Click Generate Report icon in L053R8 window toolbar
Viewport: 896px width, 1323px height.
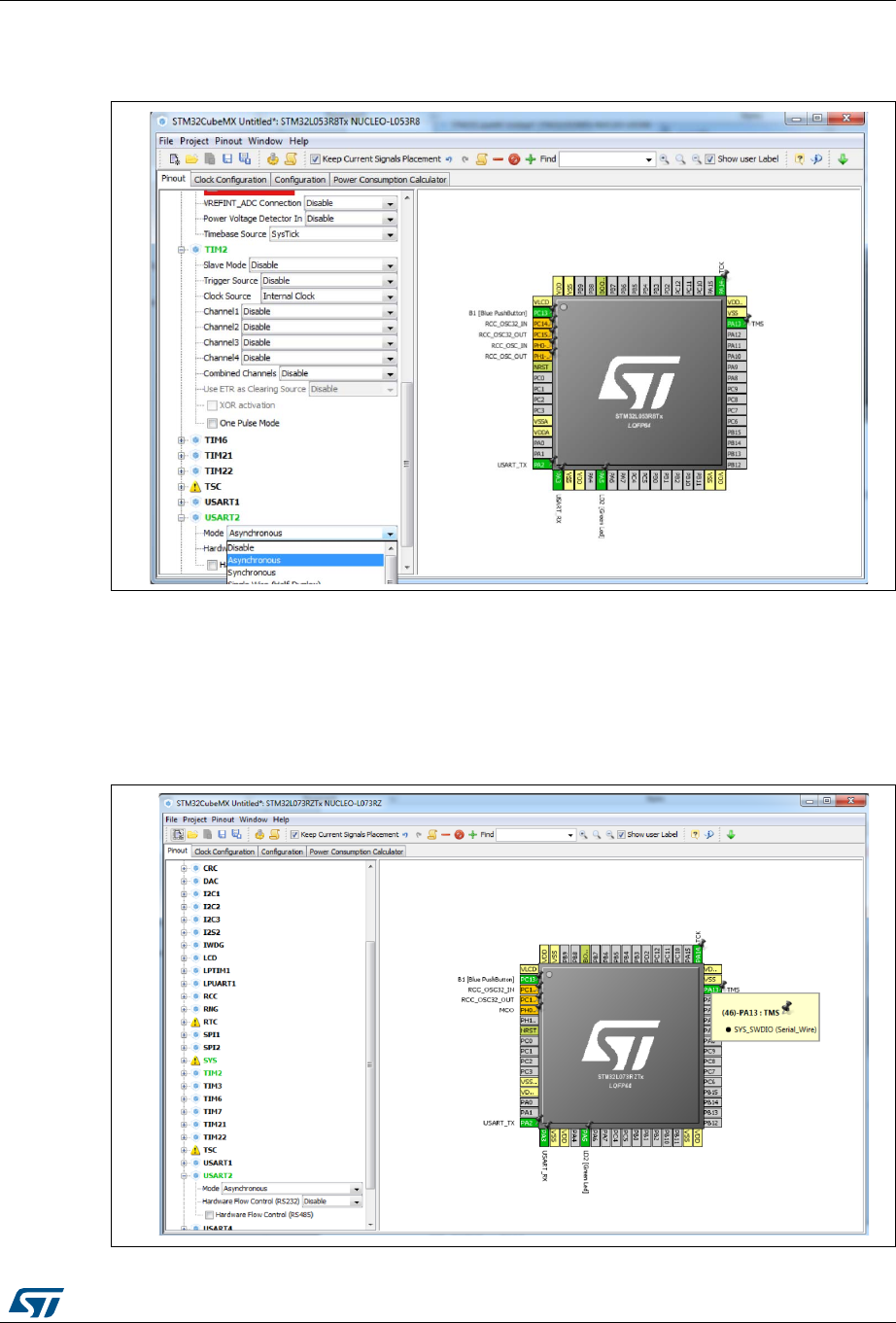(x=291, y=158)
